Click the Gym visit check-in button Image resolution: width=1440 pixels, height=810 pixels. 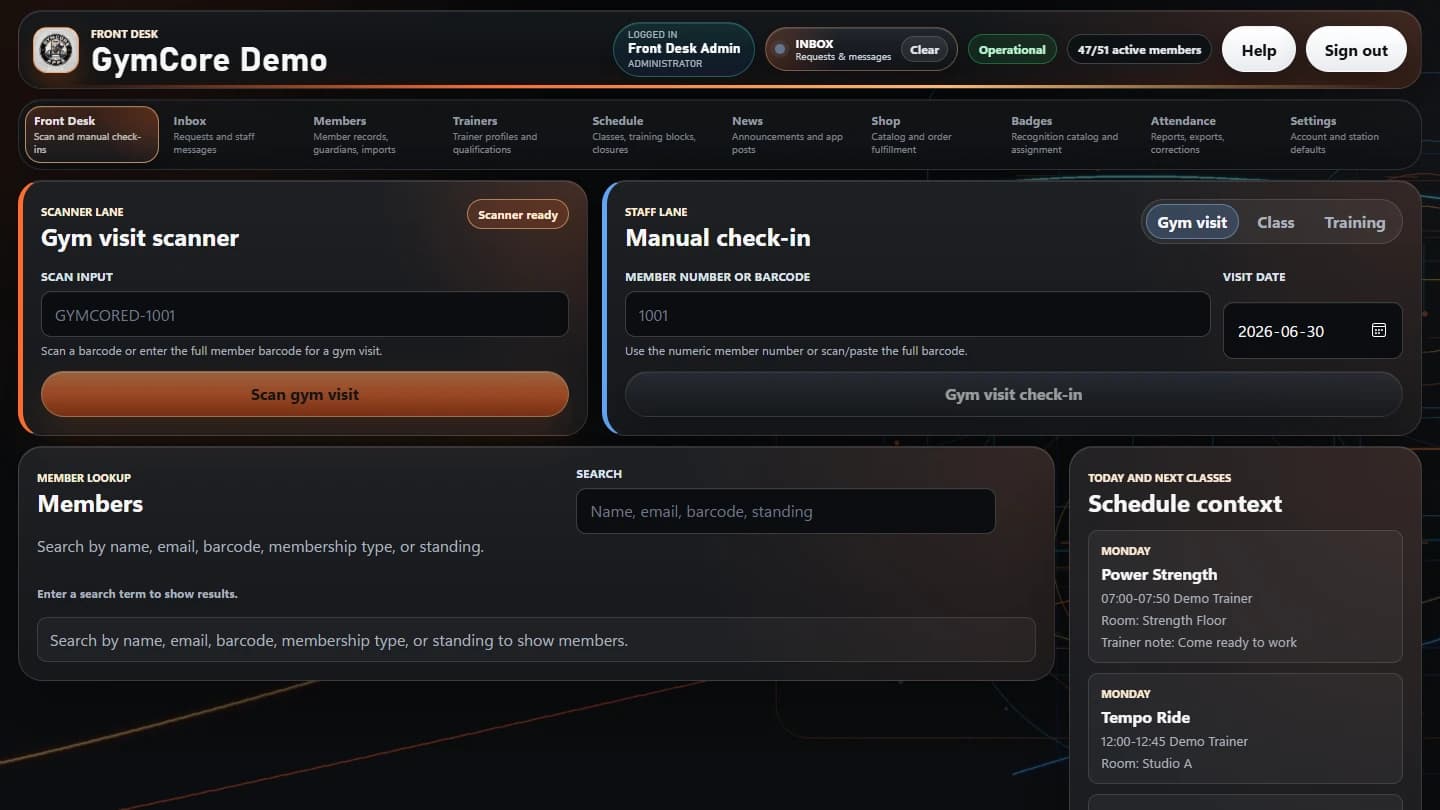point(1013,394)
